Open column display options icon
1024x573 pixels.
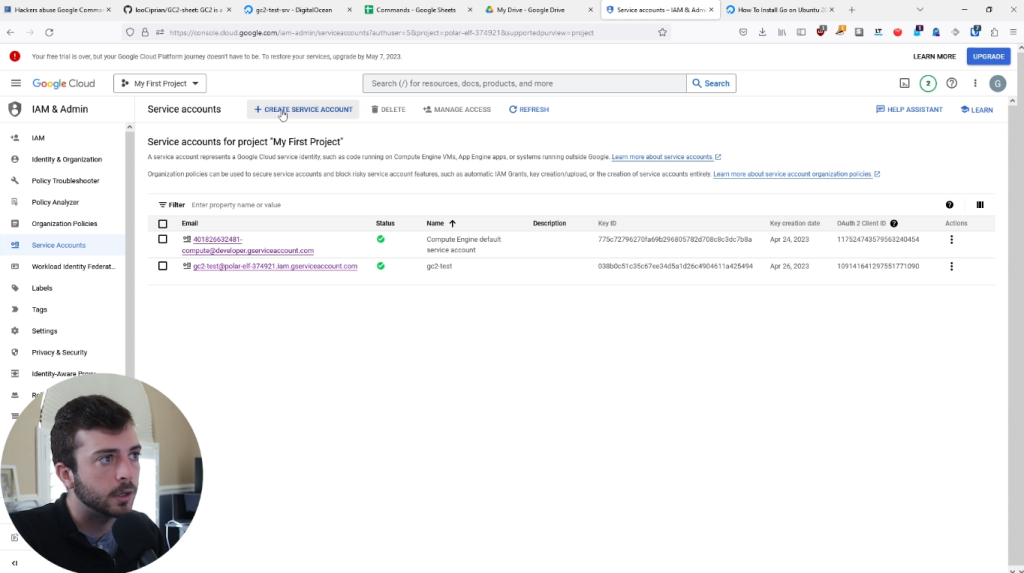[980, 205]
